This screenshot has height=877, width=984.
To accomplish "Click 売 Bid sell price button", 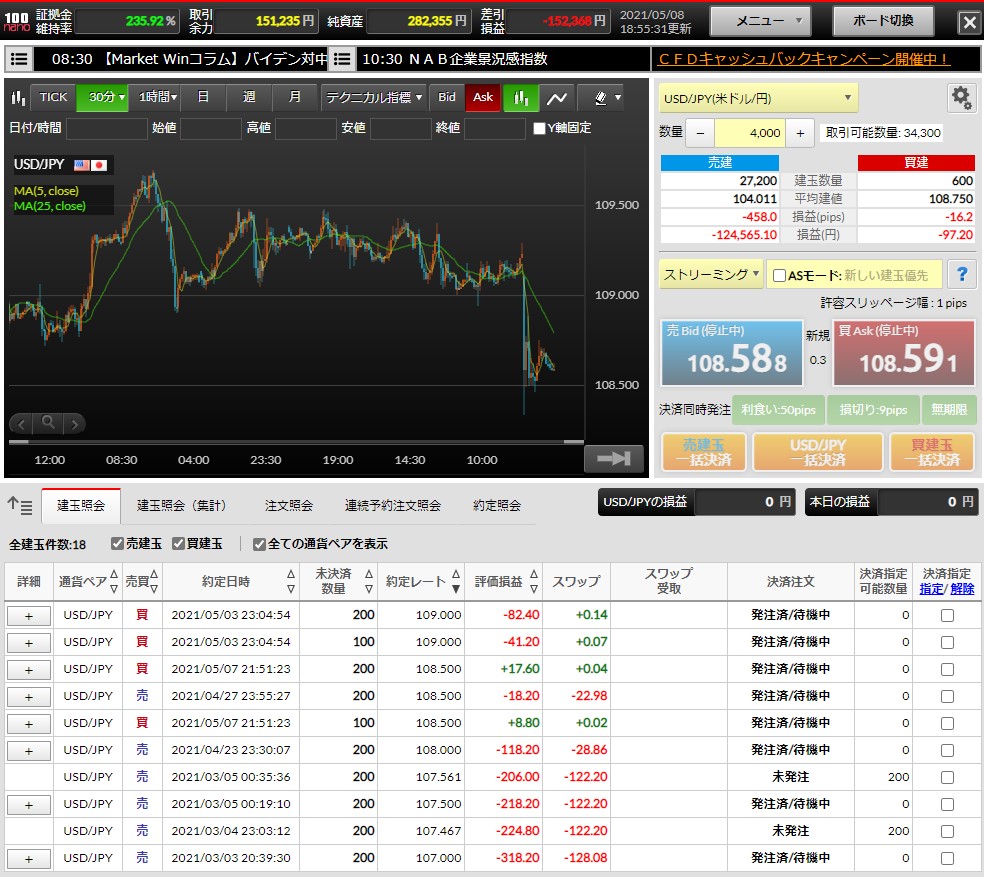I will point(731,353).
